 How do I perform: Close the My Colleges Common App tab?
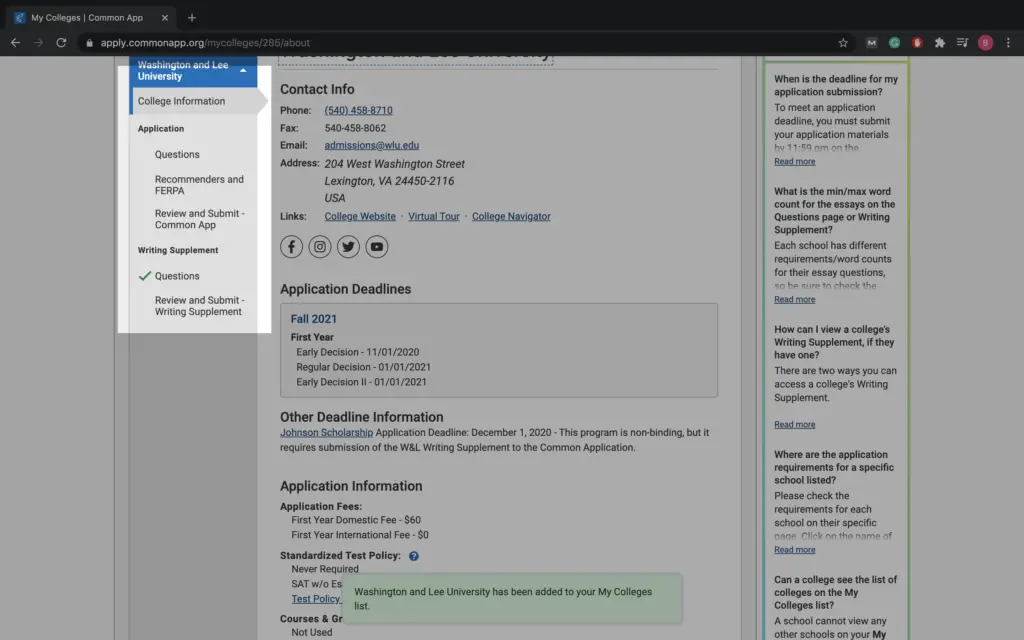pyautogui.click(x=165, y=18)
